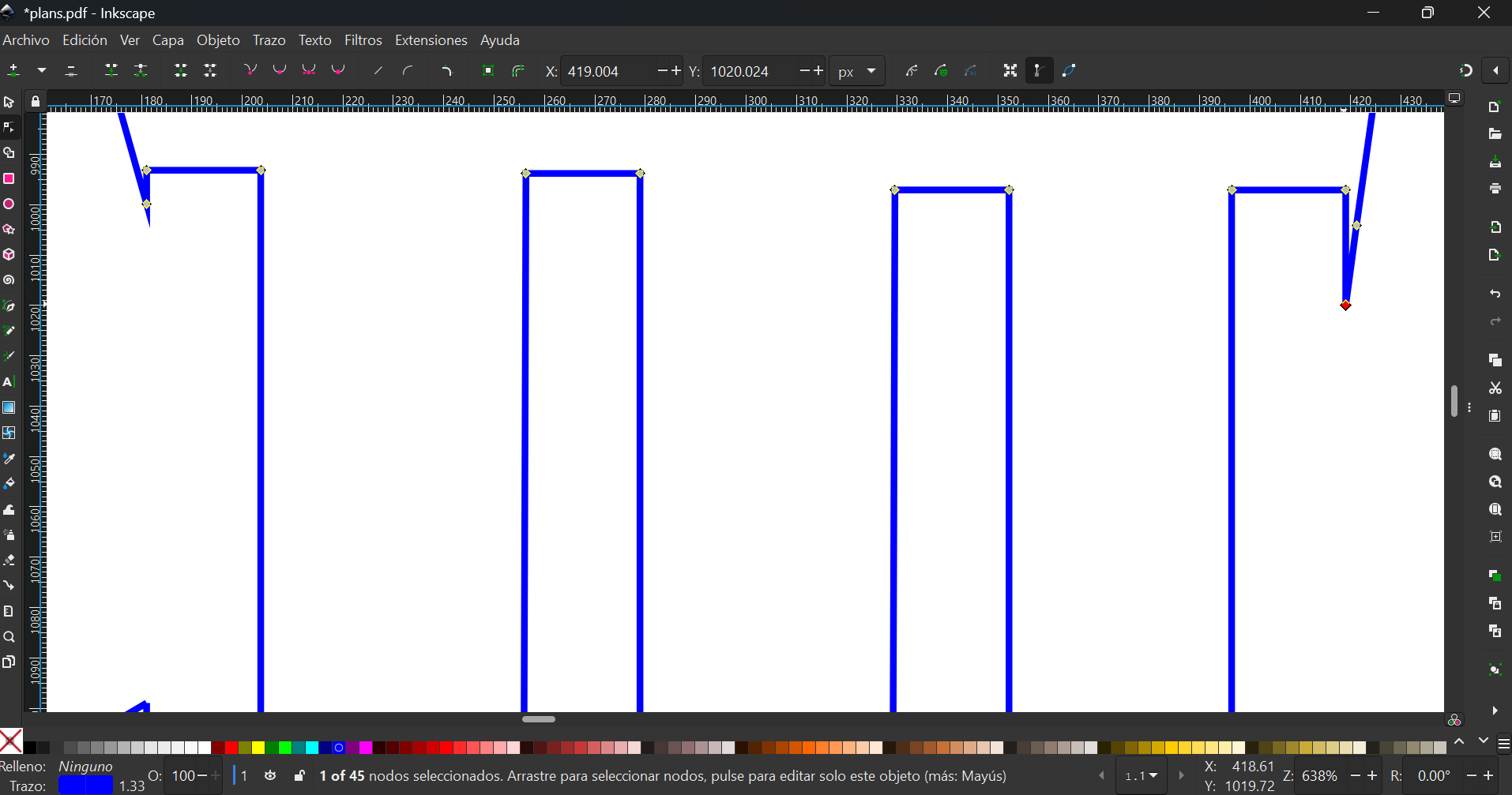This screenshot has height=795, width=1512.
Task: Click the Save document icon
Action: click(x=1495, y=162)
